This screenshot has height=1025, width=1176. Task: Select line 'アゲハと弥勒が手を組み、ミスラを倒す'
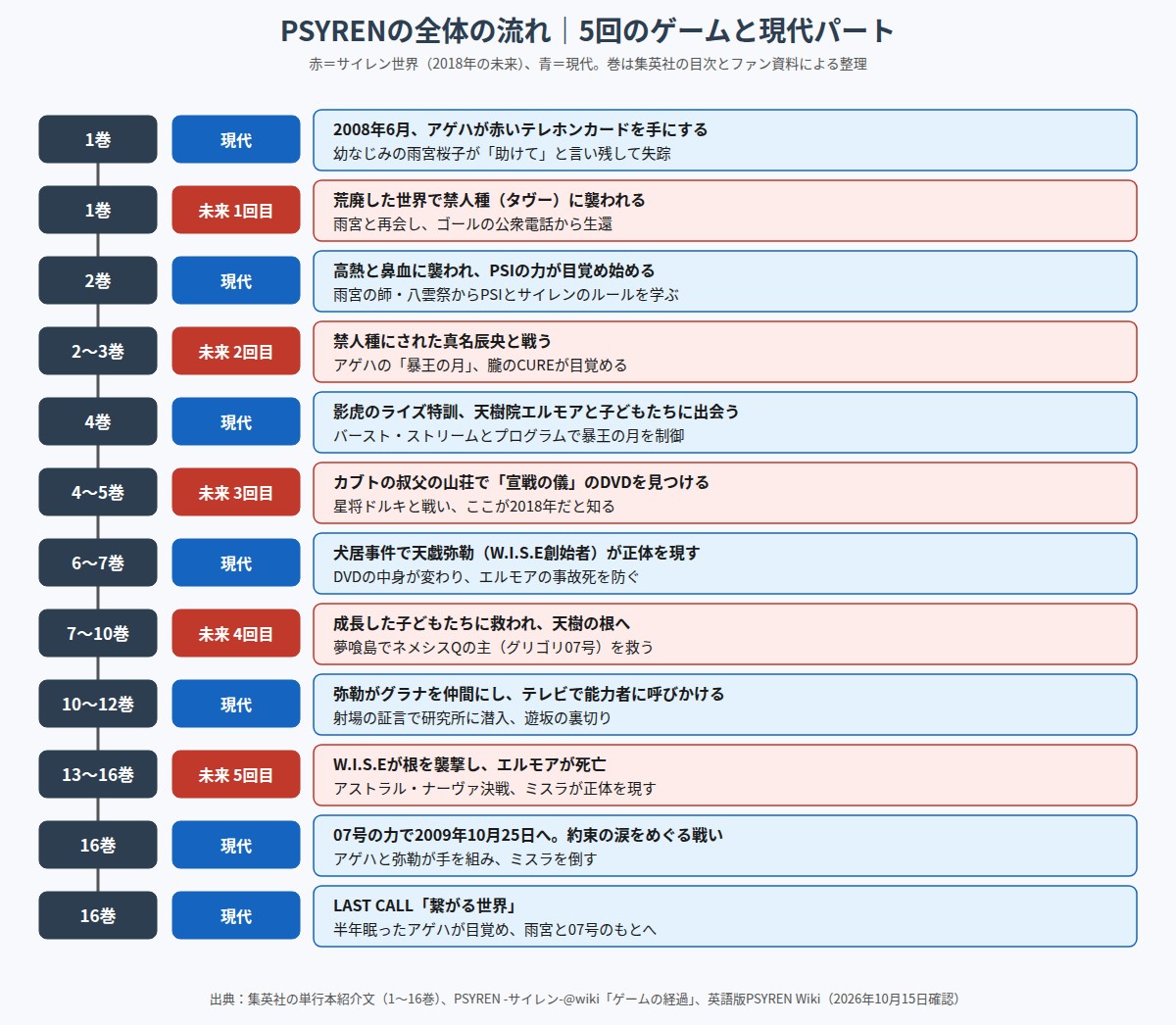click(465, 858)
